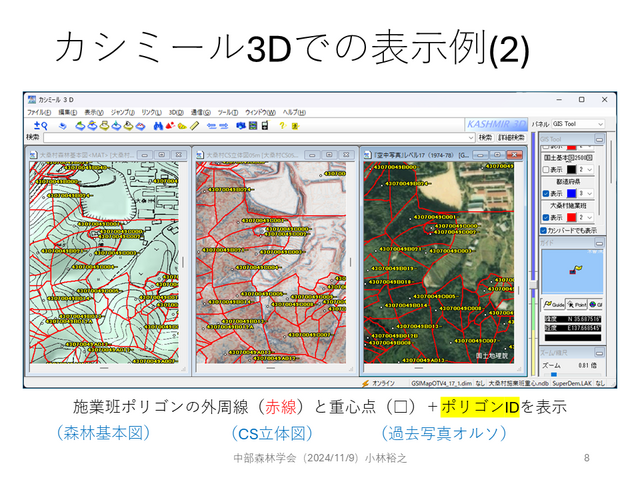Click the beige cylinder map disc toolbar icon
The image size is (640, 480).
pyautogui.click(x=104, y=126)
